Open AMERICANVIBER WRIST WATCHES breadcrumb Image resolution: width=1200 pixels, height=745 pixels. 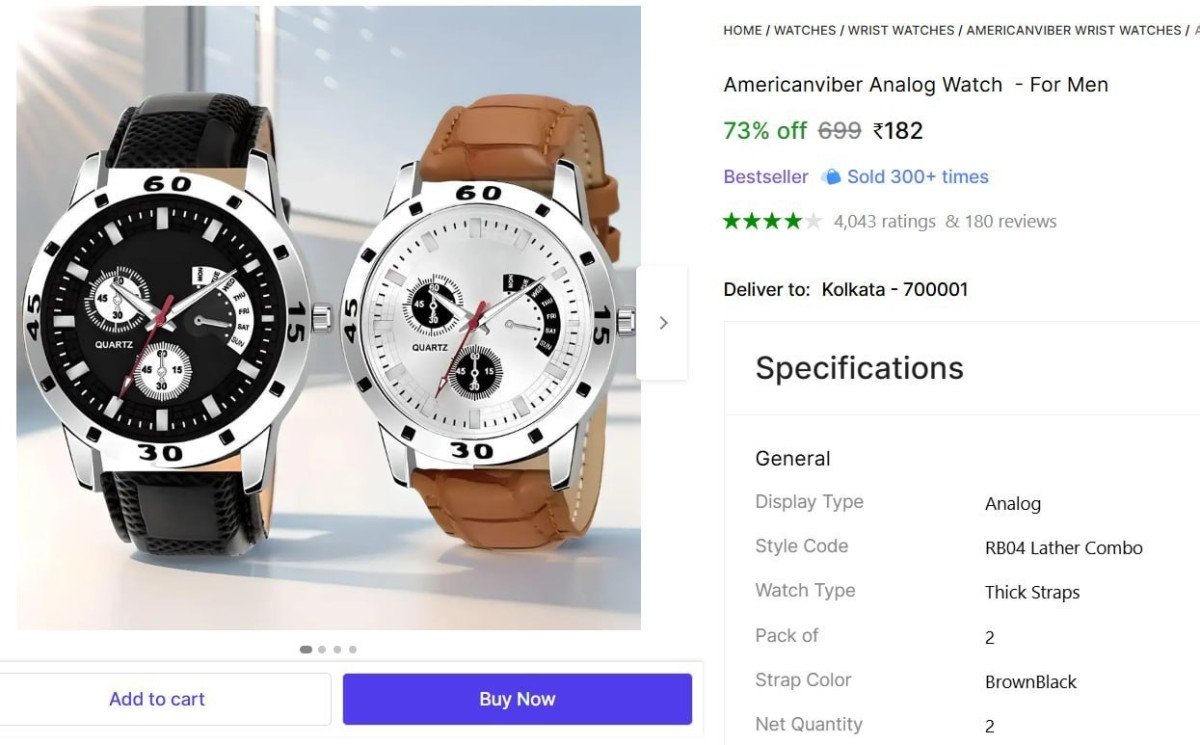1073,30
